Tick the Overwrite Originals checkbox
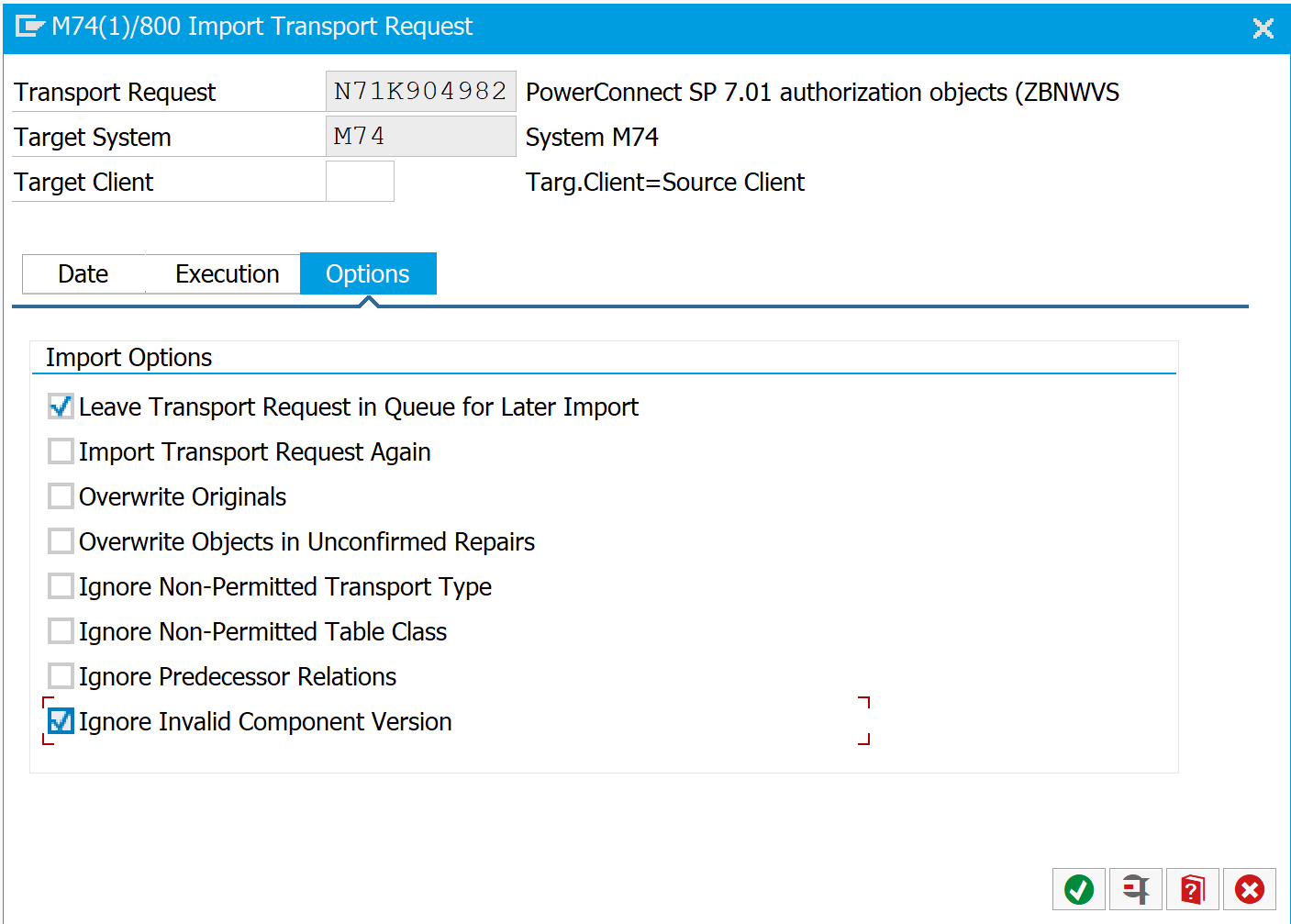 (61, 496)
